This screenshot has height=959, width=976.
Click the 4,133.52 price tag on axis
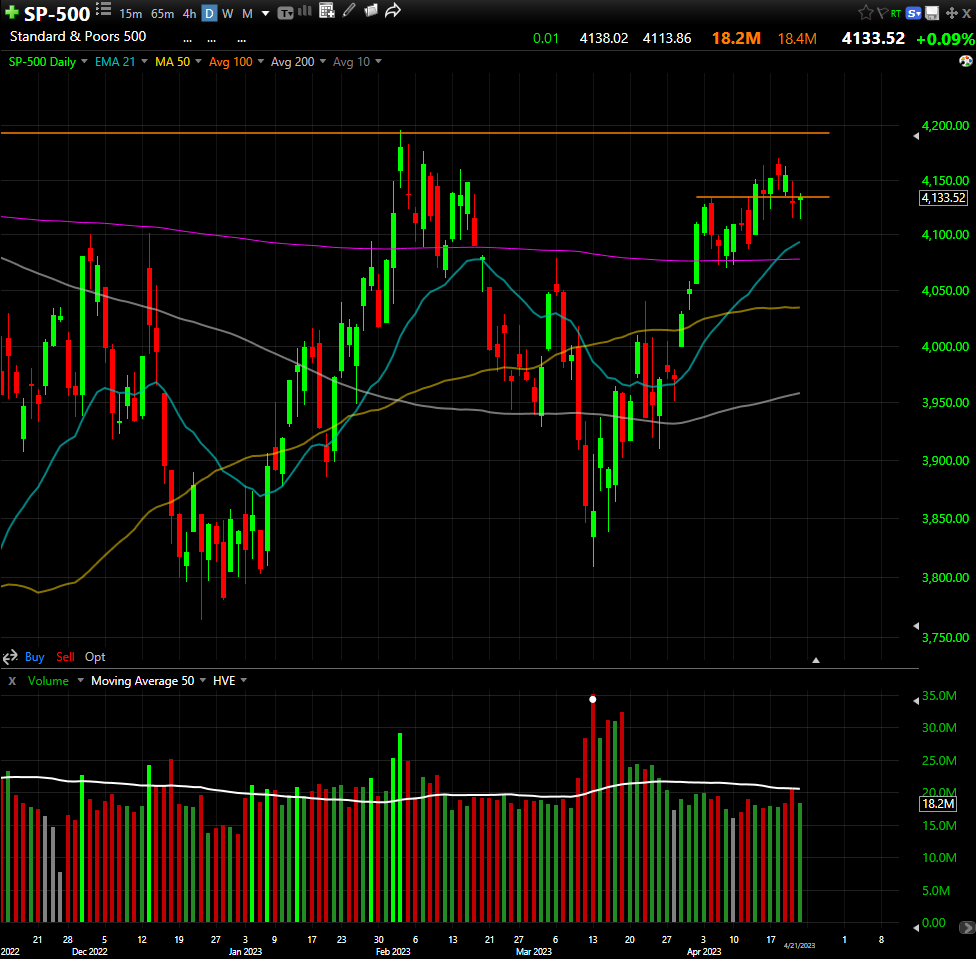tap(944, 198)
